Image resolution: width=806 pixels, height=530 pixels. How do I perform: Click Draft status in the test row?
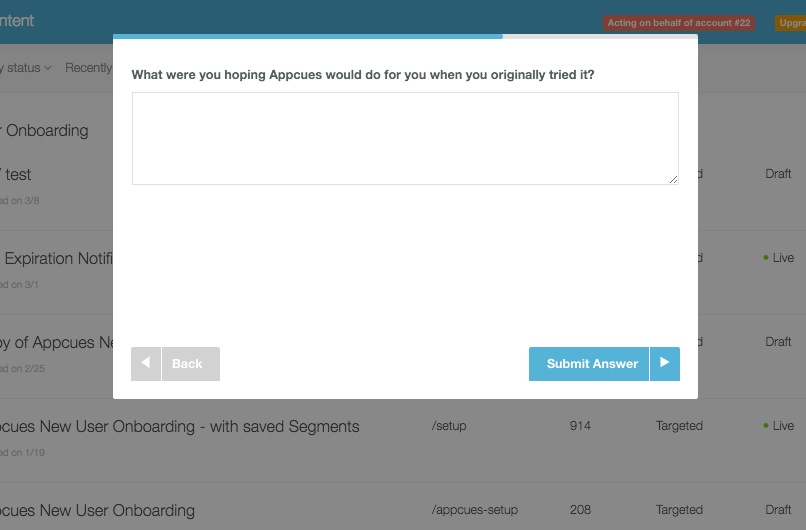point(778,174)
